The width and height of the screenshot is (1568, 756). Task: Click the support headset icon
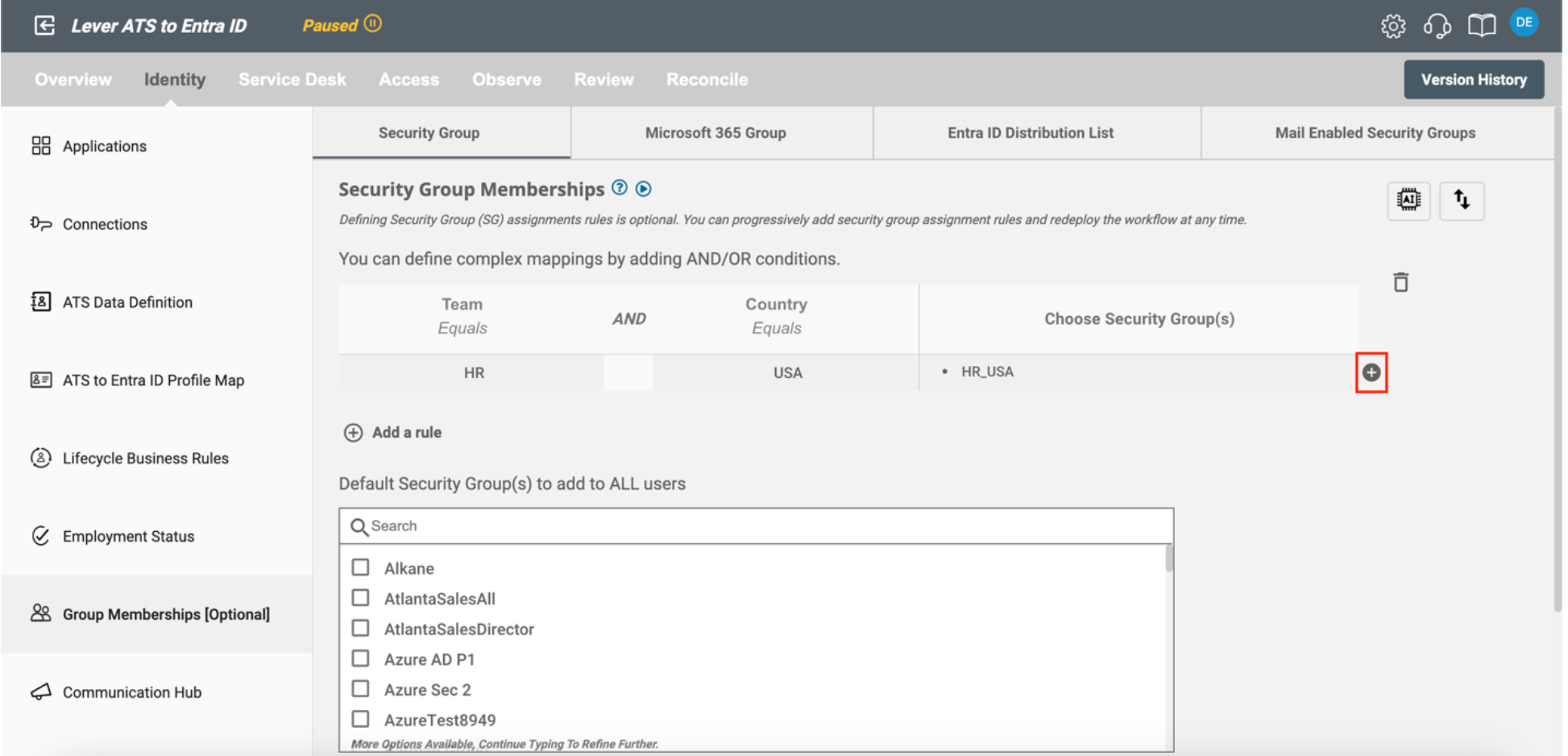click(x=1437, y=26)
